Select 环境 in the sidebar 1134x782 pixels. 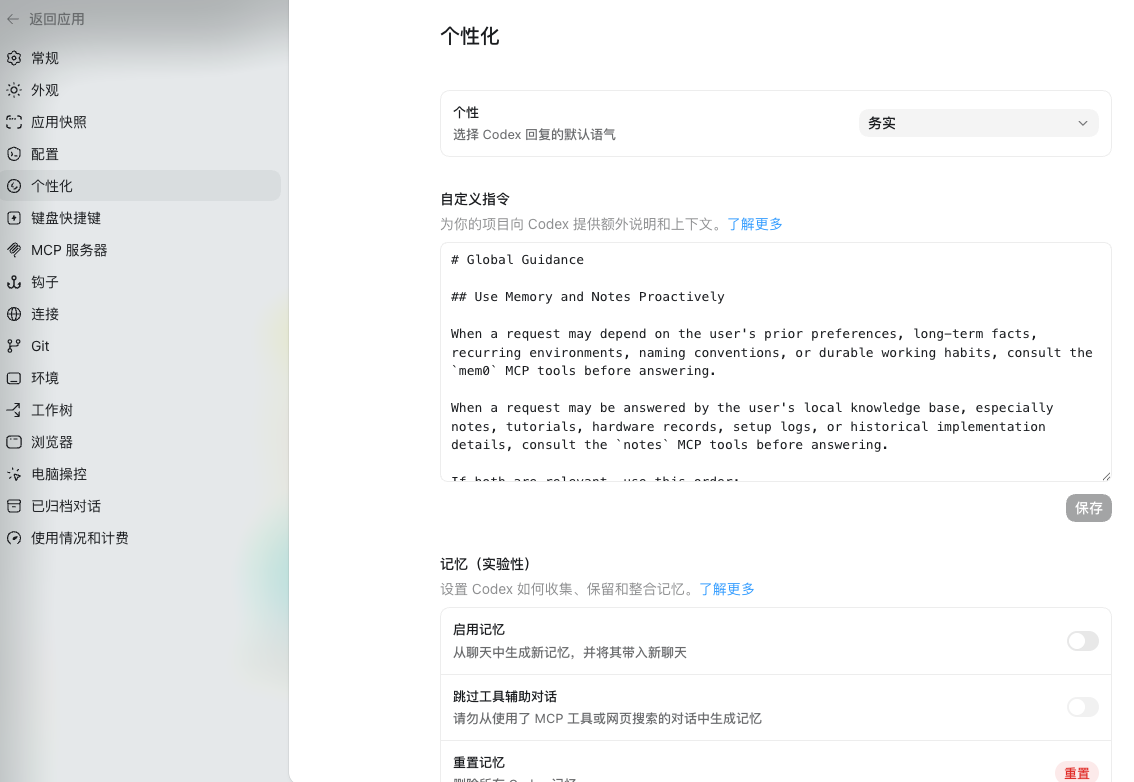(x=140, y=378)
